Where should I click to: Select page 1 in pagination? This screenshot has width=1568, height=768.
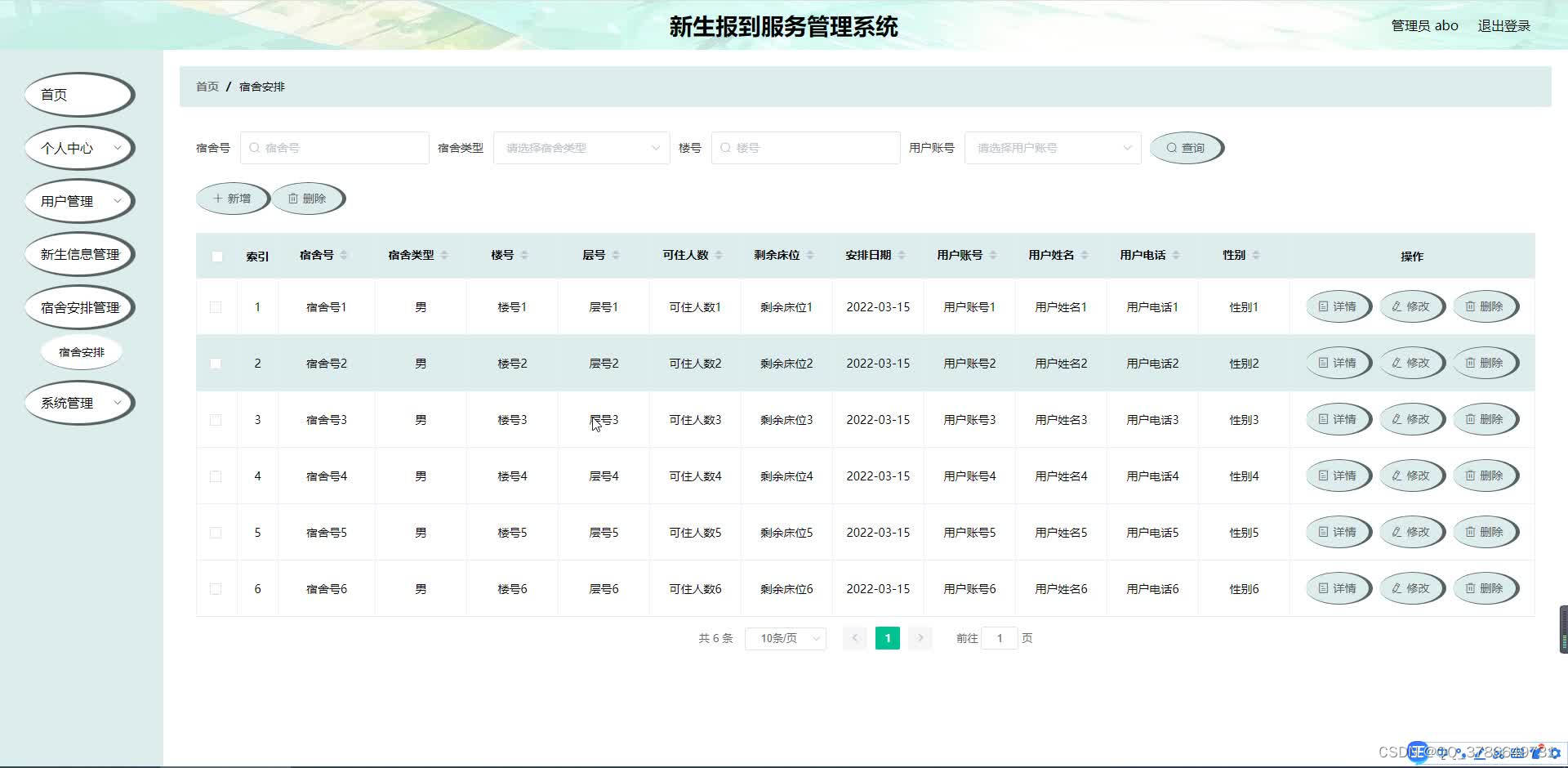coord(888,638)
